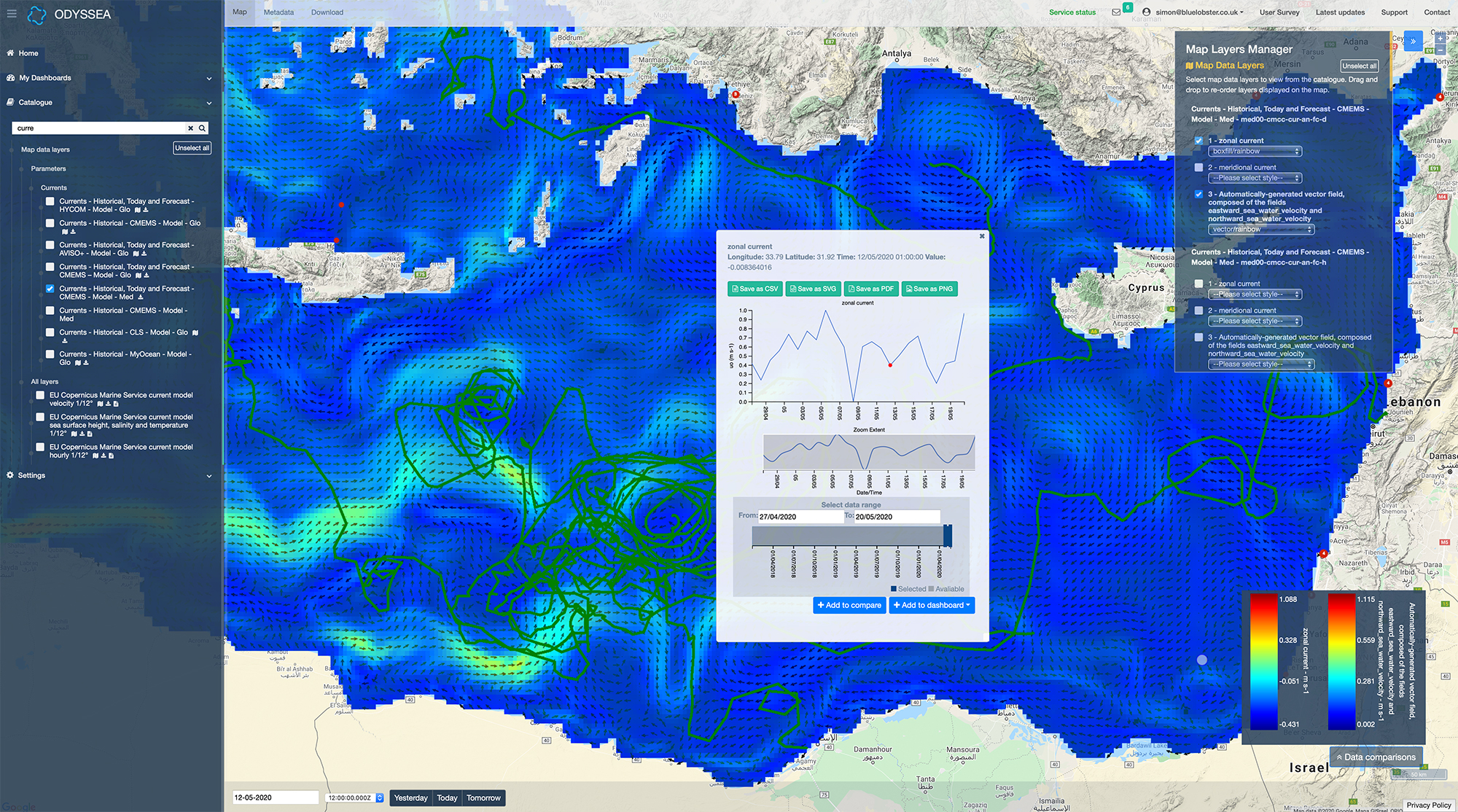
Task: Click Add to compare button
Action: pyautogui.click(x=849, y=605)
